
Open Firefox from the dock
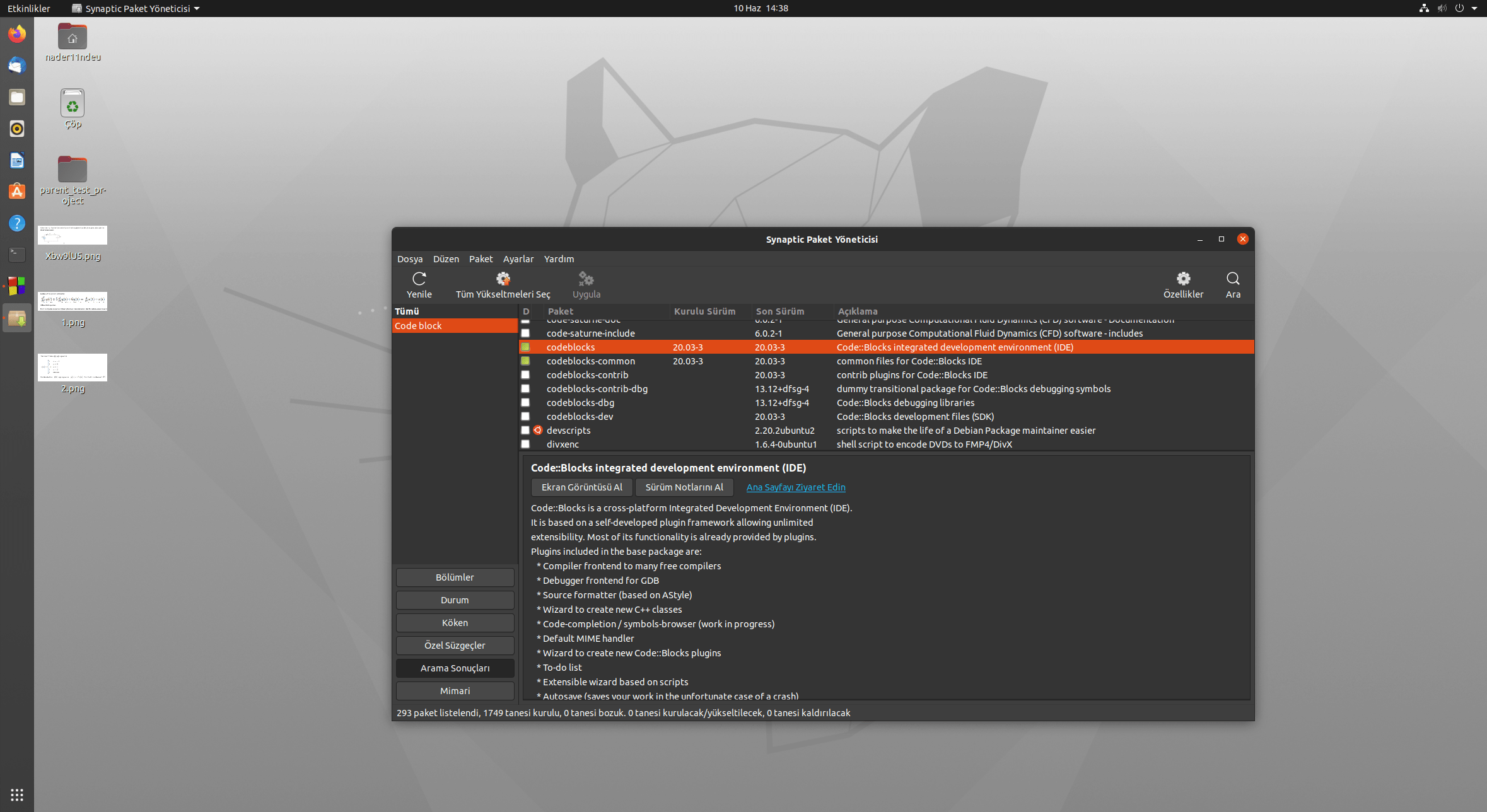(17, 34)
